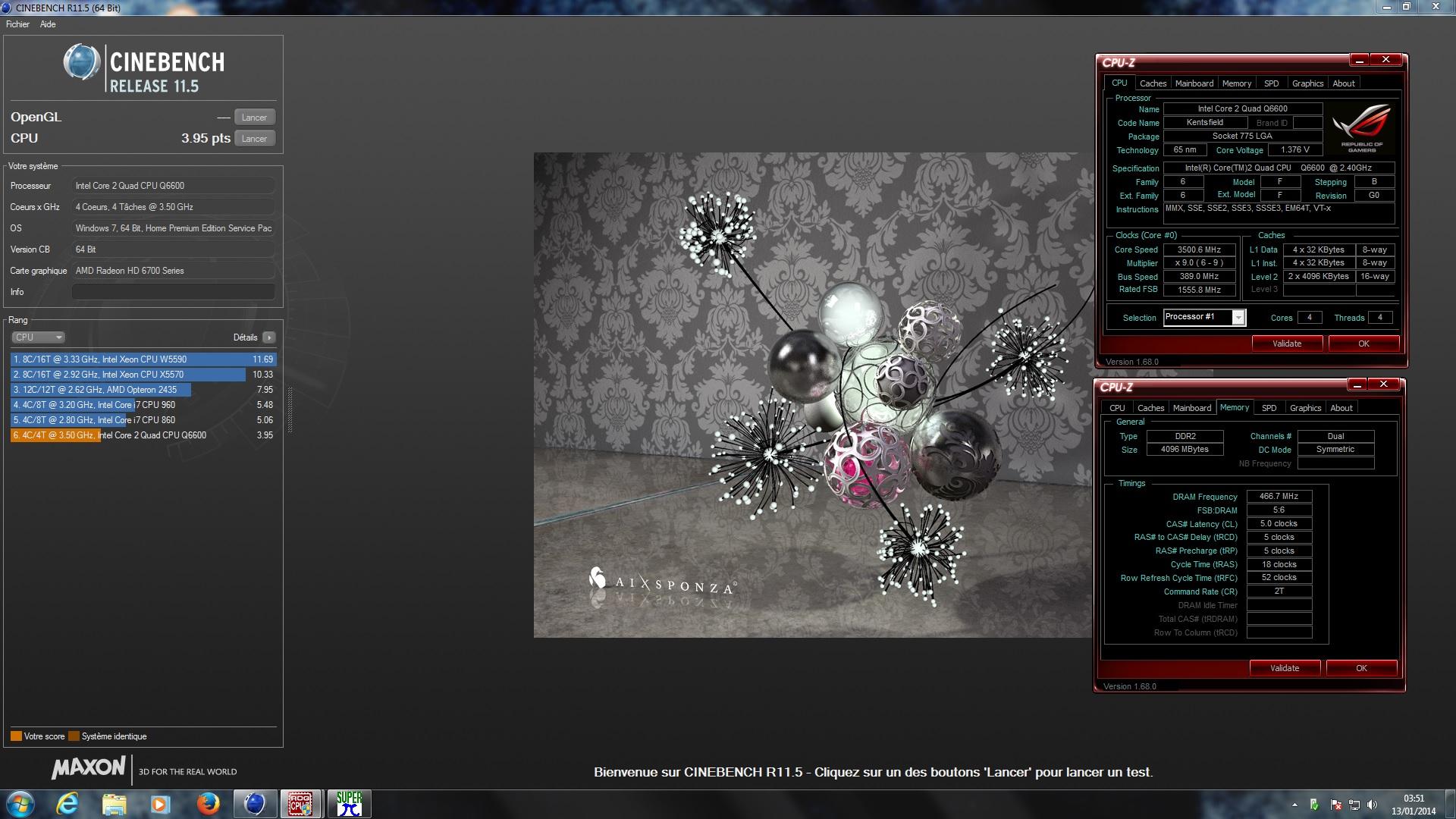Show hidden system tray icons arrow
Viewport: 1456px width, 819px height.
tap(1294, 805)
